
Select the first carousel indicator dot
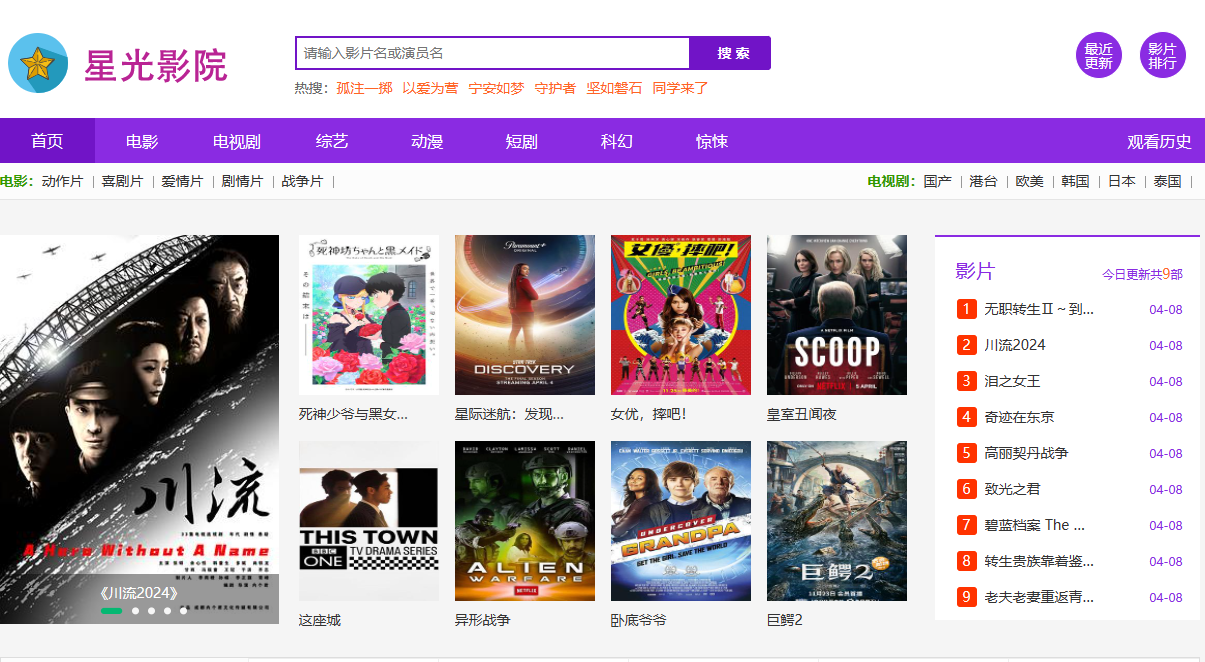pos(111,610)
